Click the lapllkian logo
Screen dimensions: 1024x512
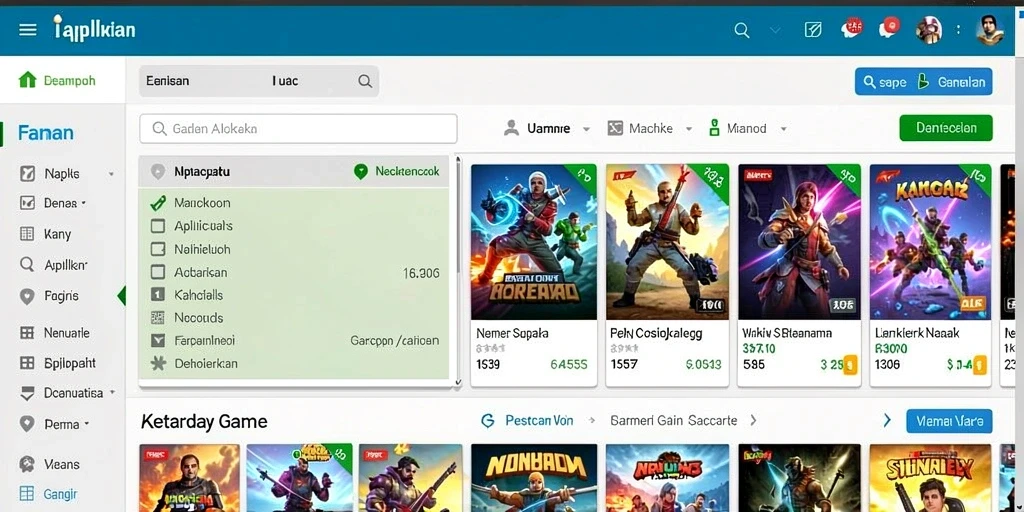[x=94, y=29]
